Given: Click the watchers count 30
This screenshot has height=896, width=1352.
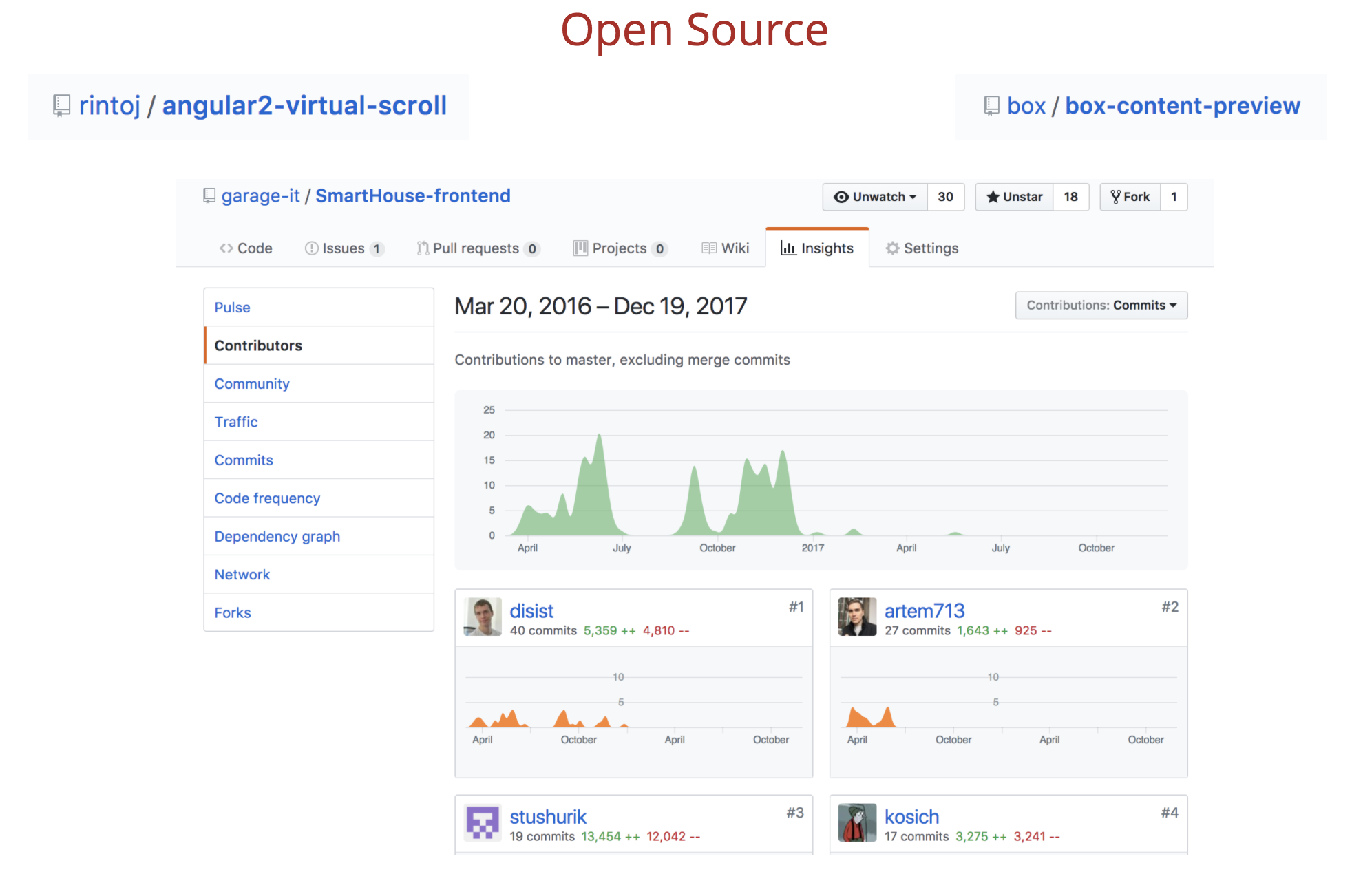Looking at the screenshot, I should (x=945, y=197).
